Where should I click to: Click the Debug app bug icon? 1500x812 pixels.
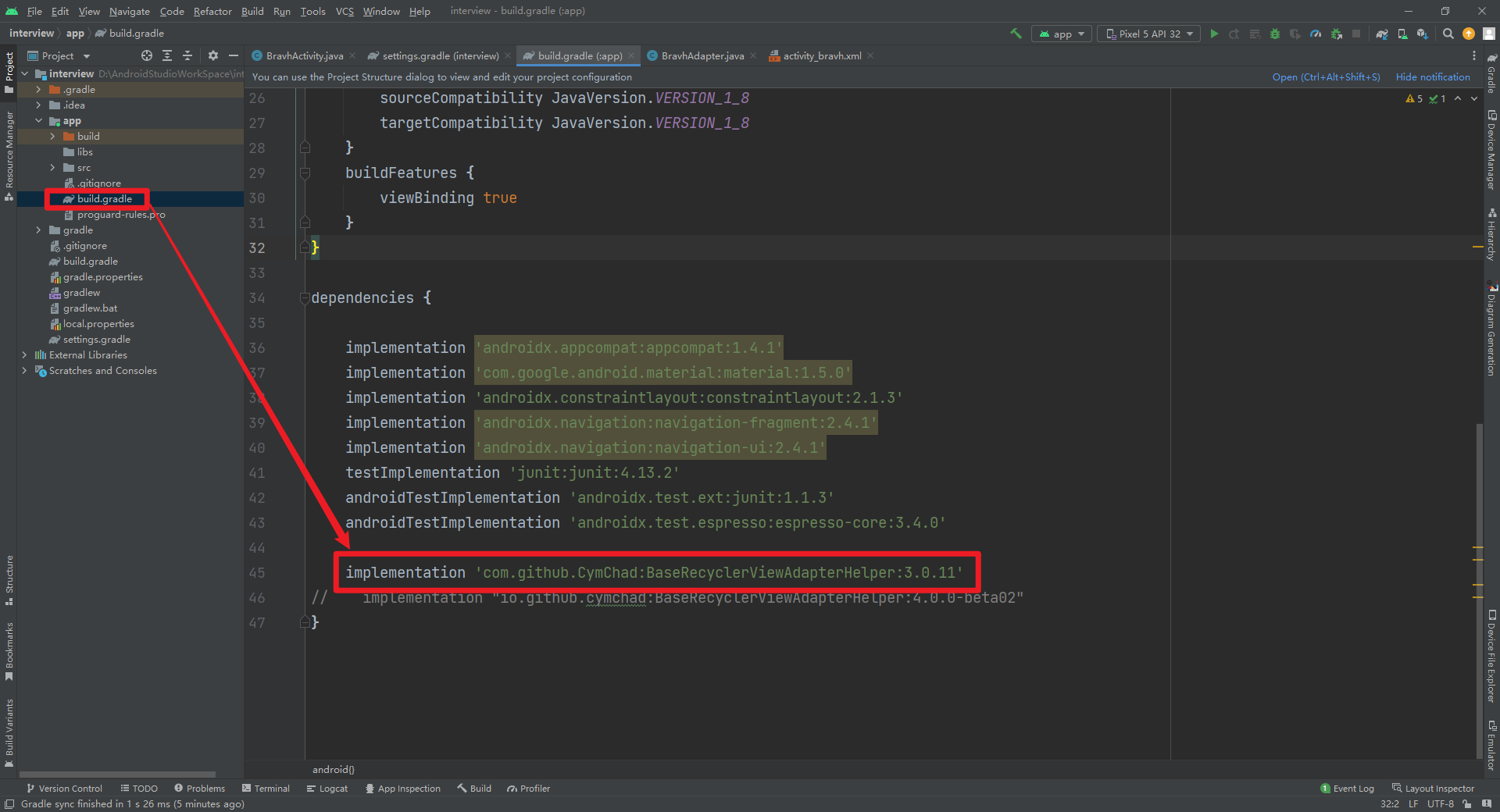coord(1275,34)
